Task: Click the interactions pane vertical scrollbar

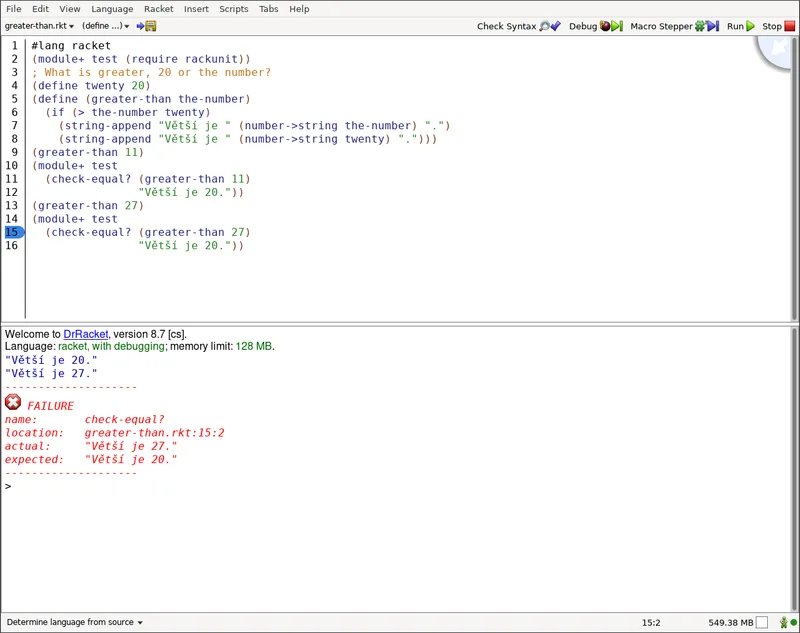Action: coord(795,469)
